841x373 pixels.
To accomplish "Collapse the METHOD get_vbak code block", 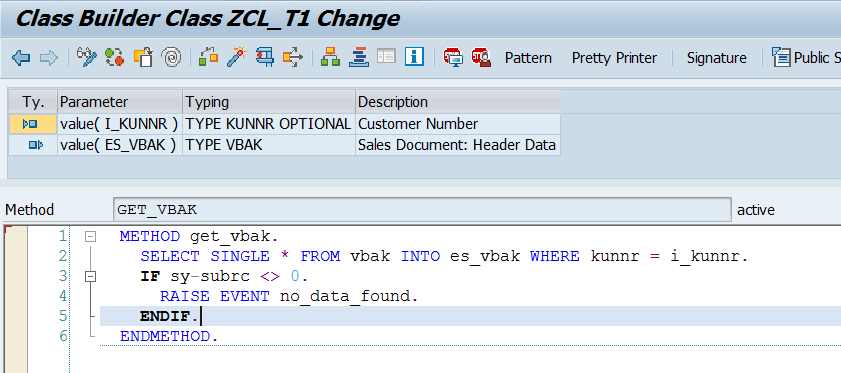I will coord(91,236).
